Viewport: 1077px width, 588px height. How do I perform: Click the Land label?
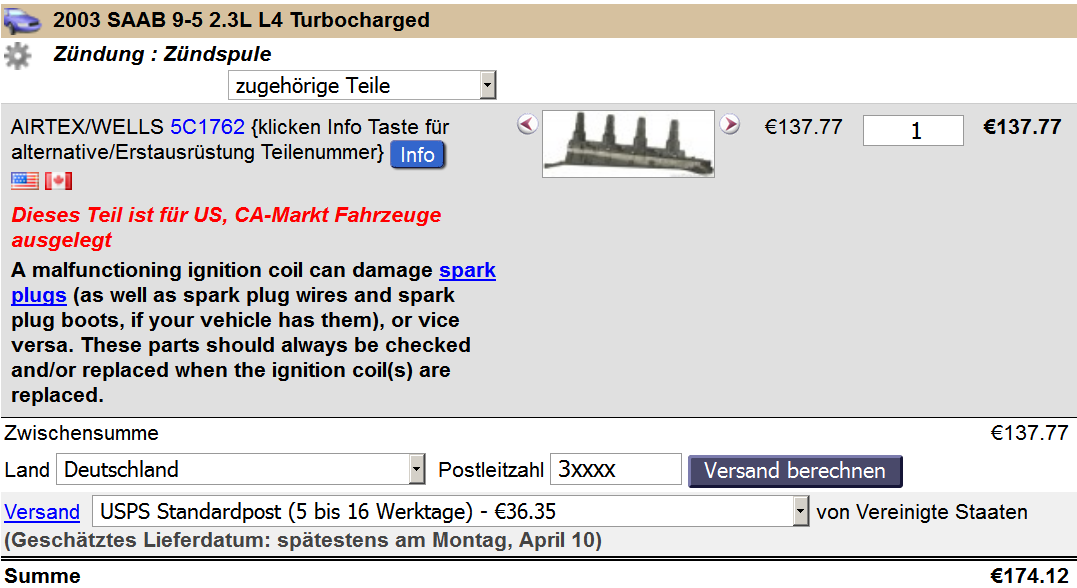[x=27, y=470]
